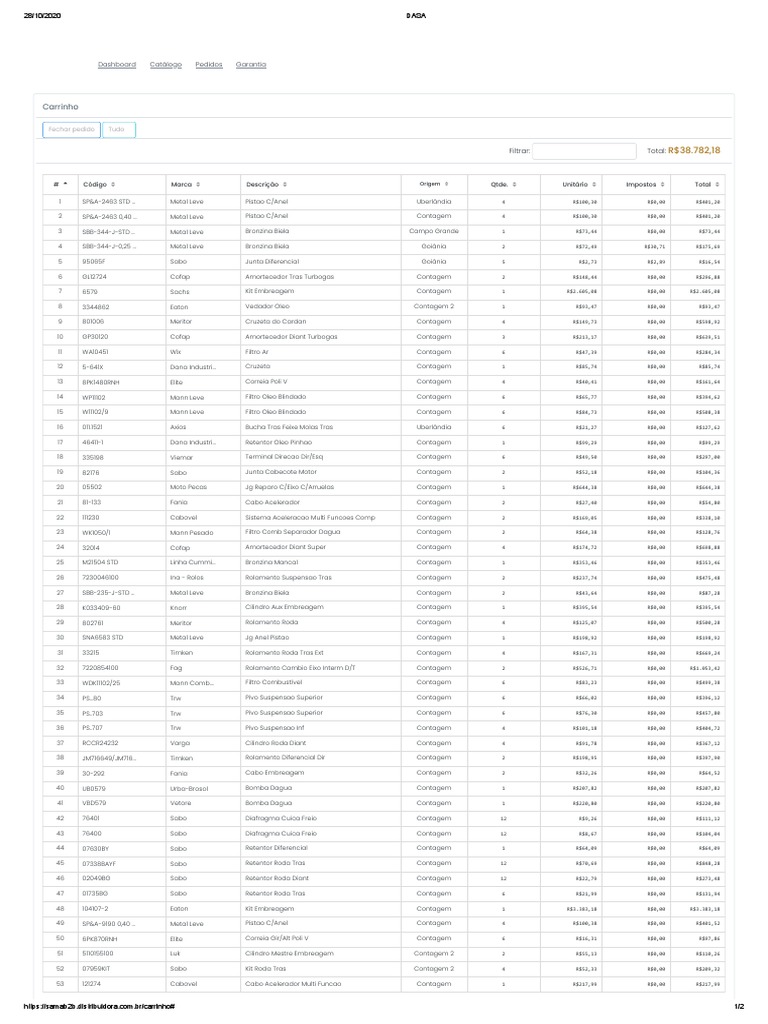Focus the Filtrar input field
The height and width of the screenshot is (1024, 768).
pyautogui.click(x=584, y=151)
